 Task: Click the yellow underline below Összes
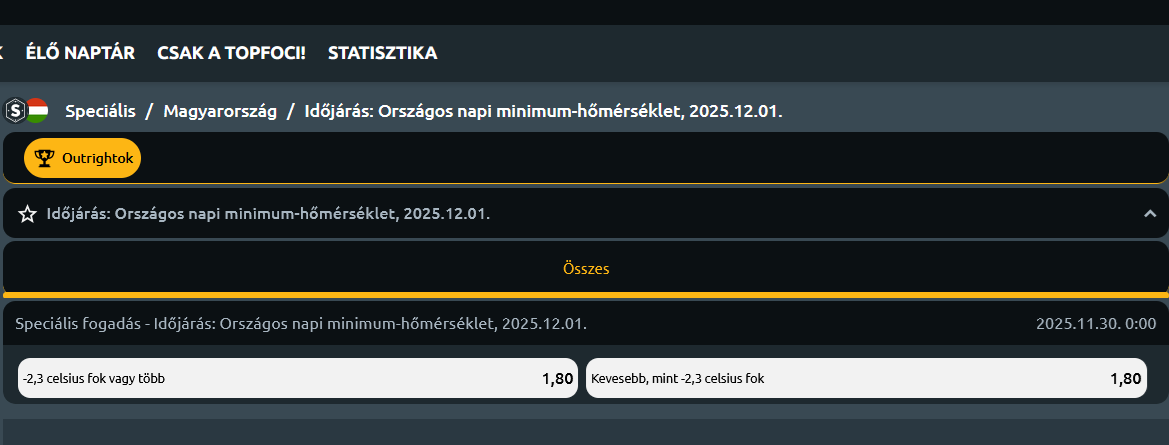tap(586, 294)
